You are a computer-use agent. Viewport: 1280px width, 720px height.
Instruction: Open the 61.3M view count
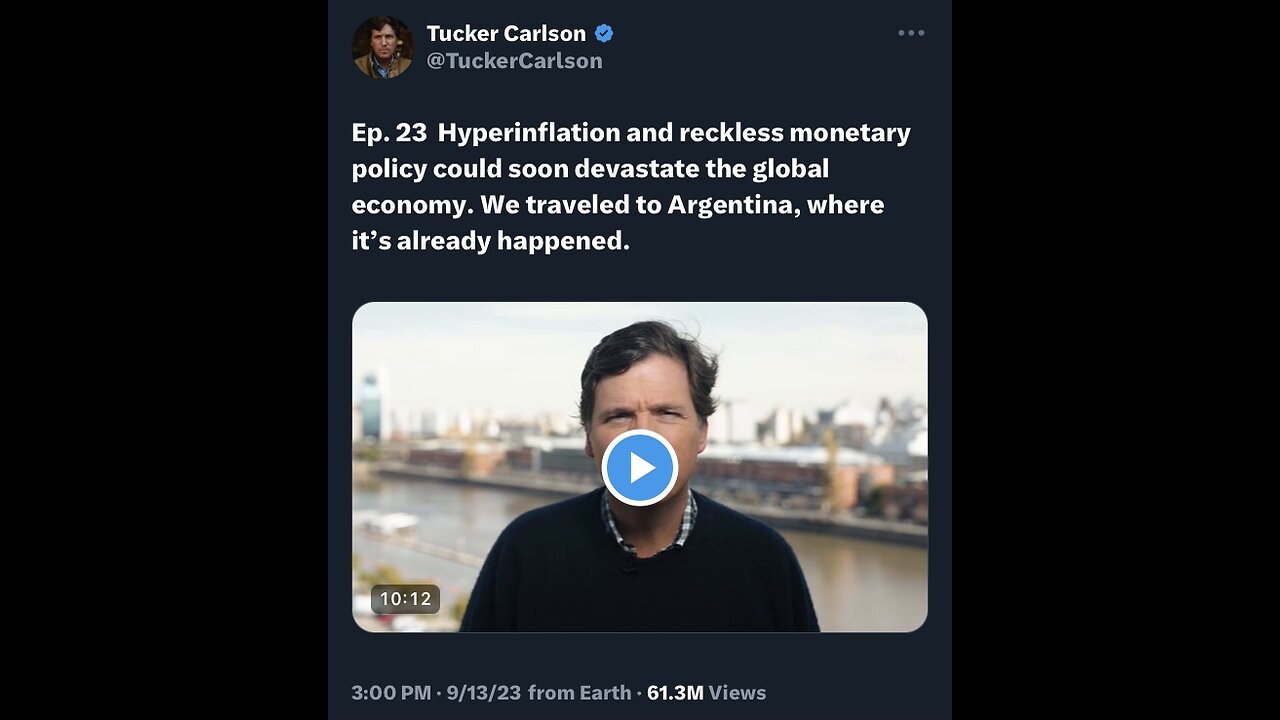click(x=675, y=692)
